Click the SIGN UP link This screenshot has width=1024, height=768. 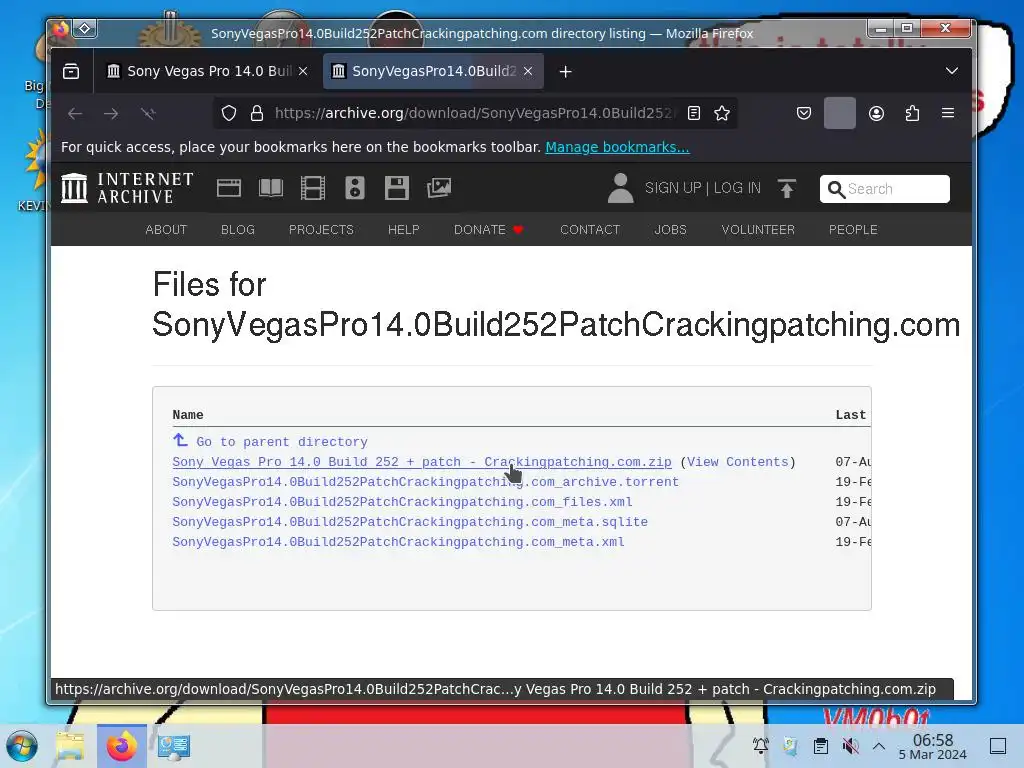[673, 188]
